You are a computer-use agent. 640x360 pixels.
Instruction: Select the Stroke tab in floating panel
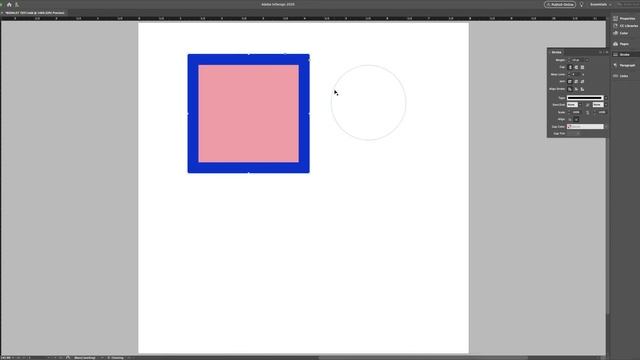click(x=556, y=52)
